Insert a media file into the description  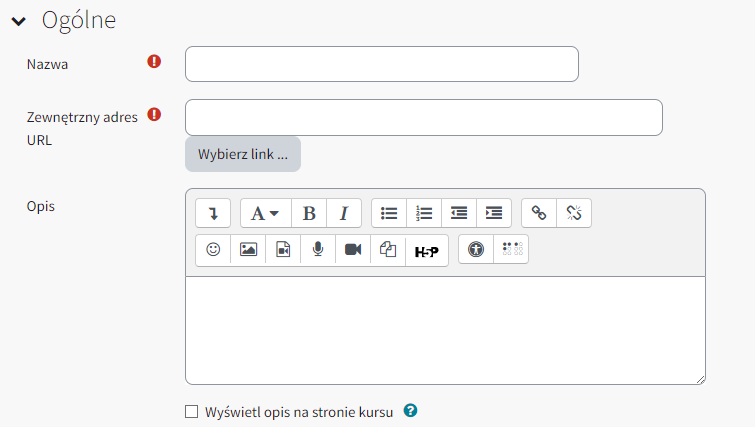[x=283, y=249]
